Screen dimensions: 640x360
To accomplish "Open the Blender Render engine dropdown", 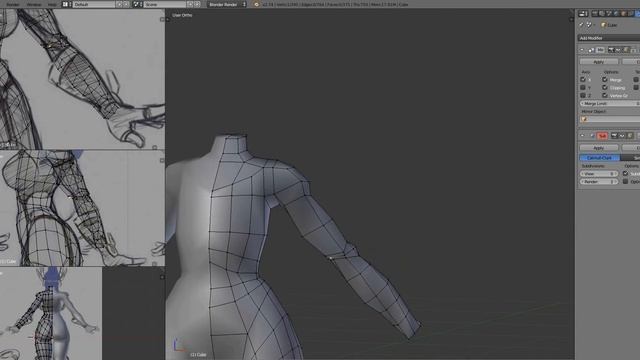I will pyautogui.click(x=227, y=4).
